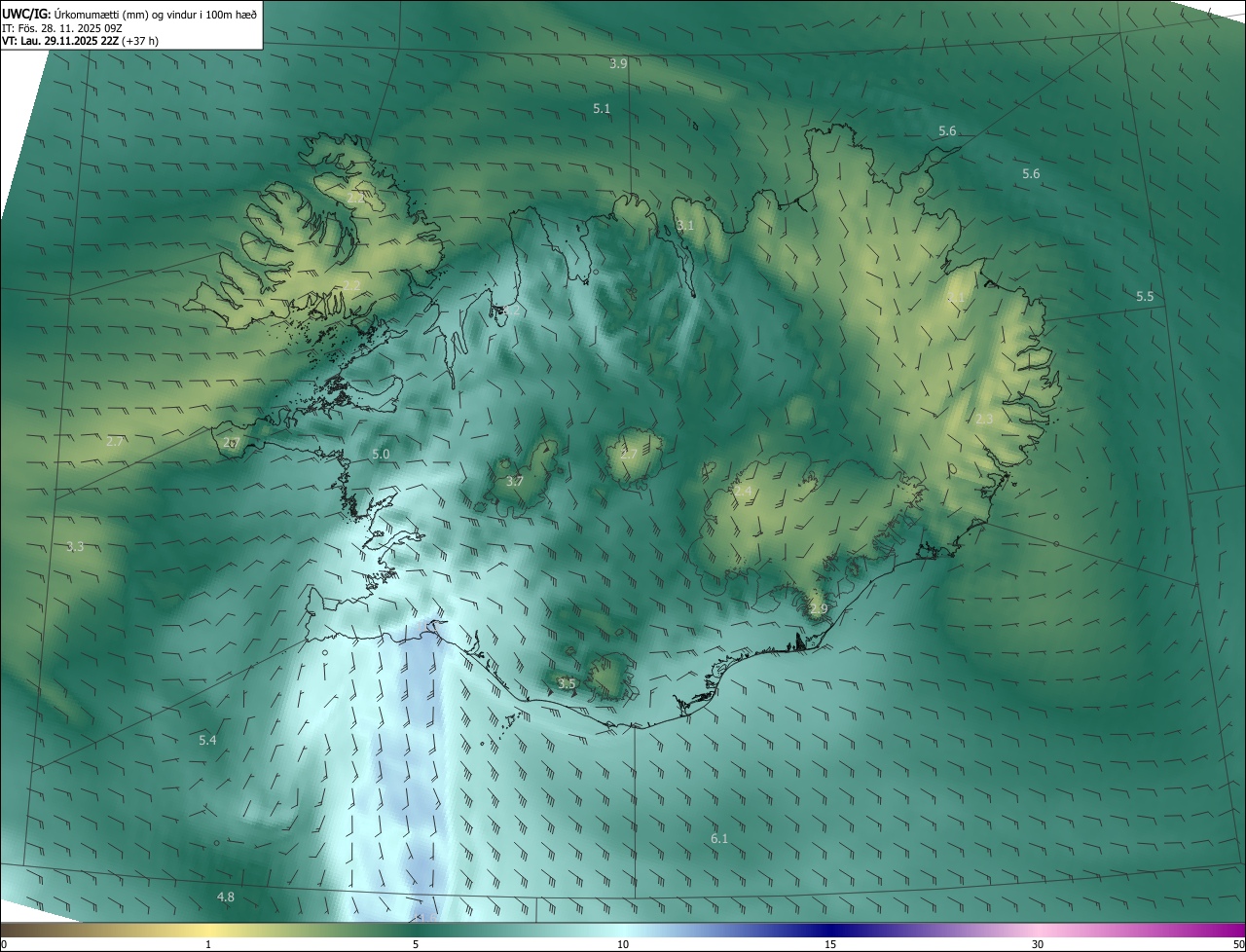
Task: Click the 'IT: Fös. 28. 11. 2025 09Z' line
Action: [62, 28]
